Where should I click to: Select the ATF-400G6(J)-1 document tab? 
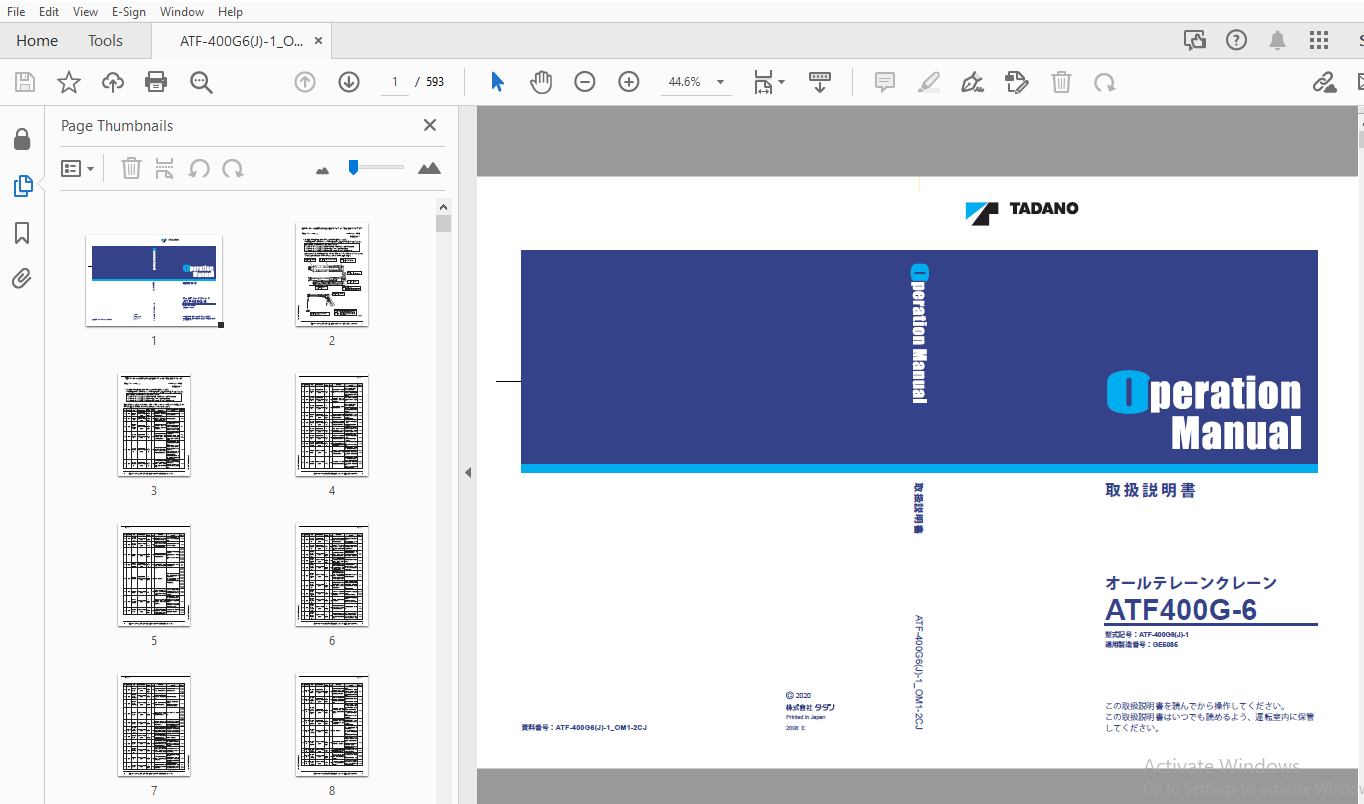pyautogui.click(x=240, y=41)
